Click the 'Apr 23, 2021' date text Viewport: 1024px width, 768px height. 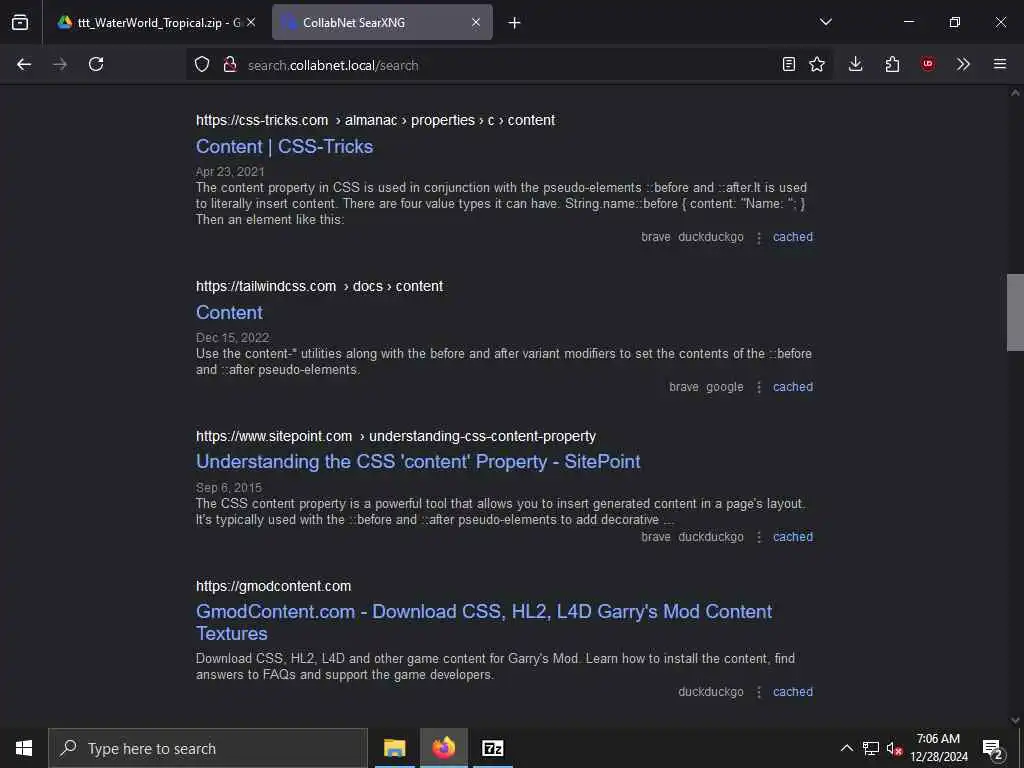(x=230, y=172)
